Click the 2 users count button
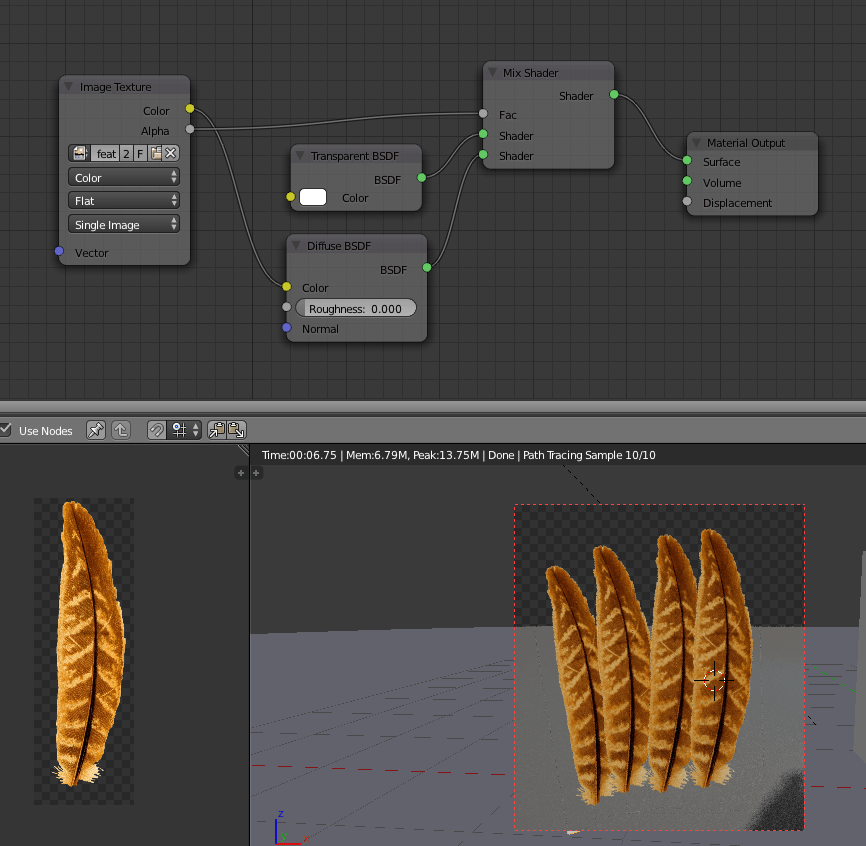The width and height of the screenshot is (866, 846). point(126,153)
